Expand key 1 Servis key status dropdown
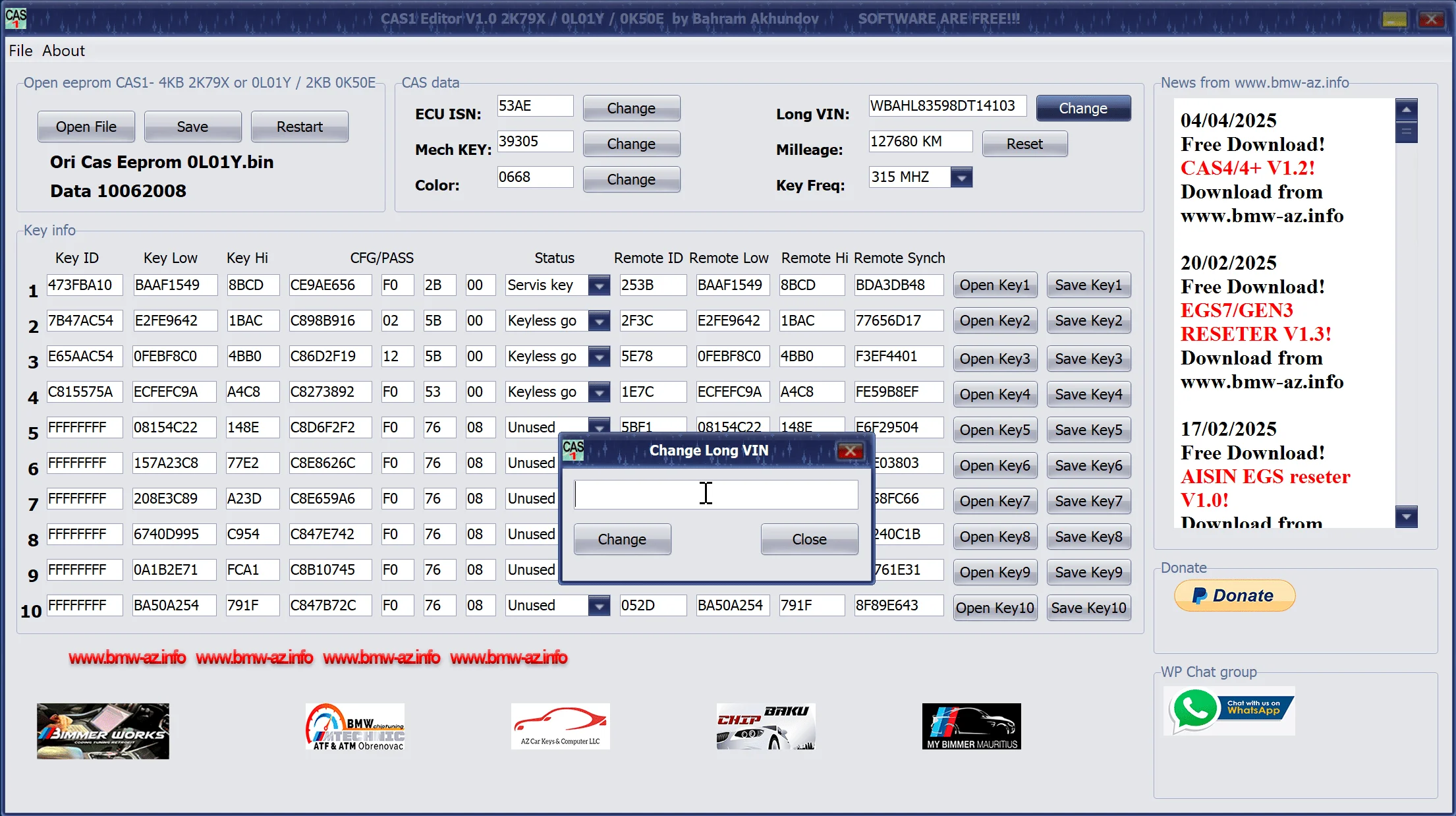The height and width of the screenshot is (816, 1456). (599, 285)
